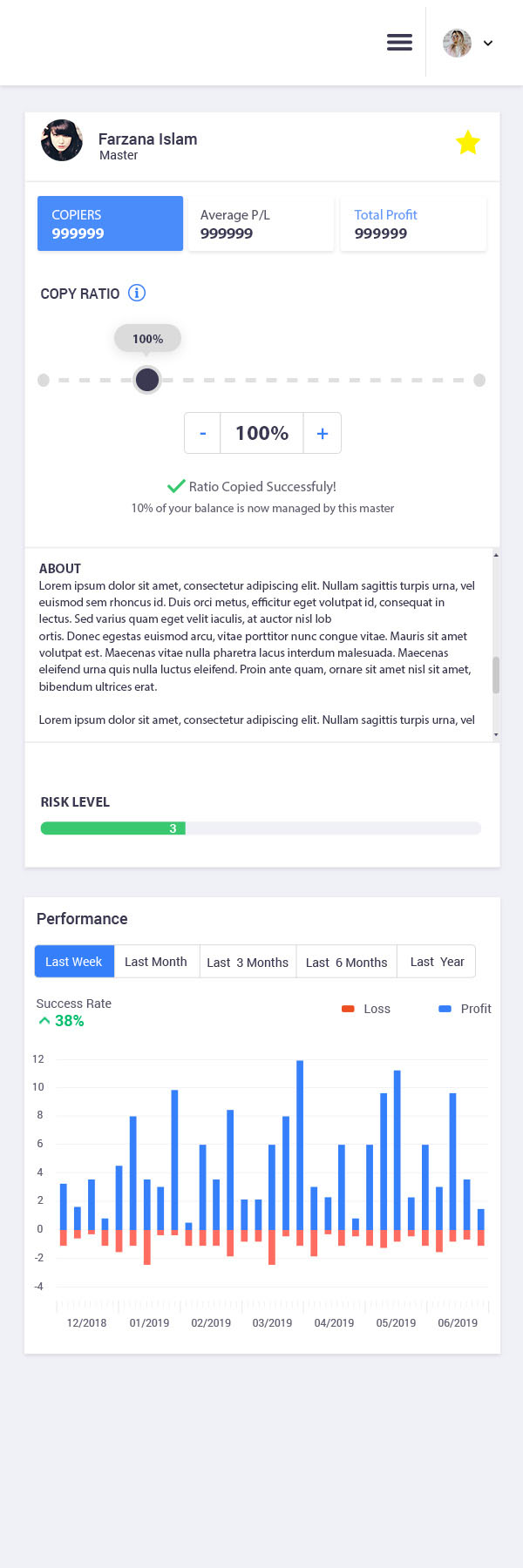Toggle the Loss legend in chart
This screenshot has width=523, height=1568.
366,1009
